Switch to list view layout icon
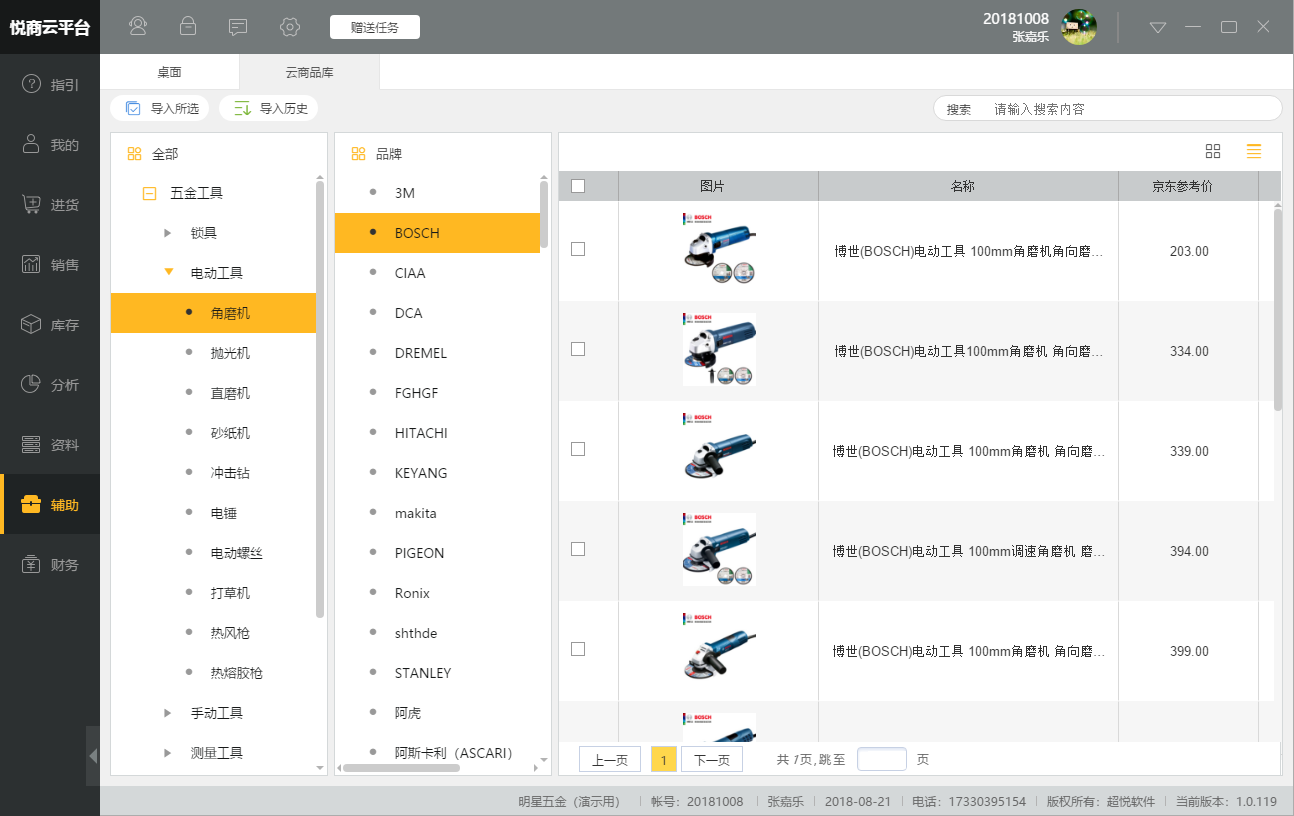Viewport: 1294px width, 816px height. 1254,151
